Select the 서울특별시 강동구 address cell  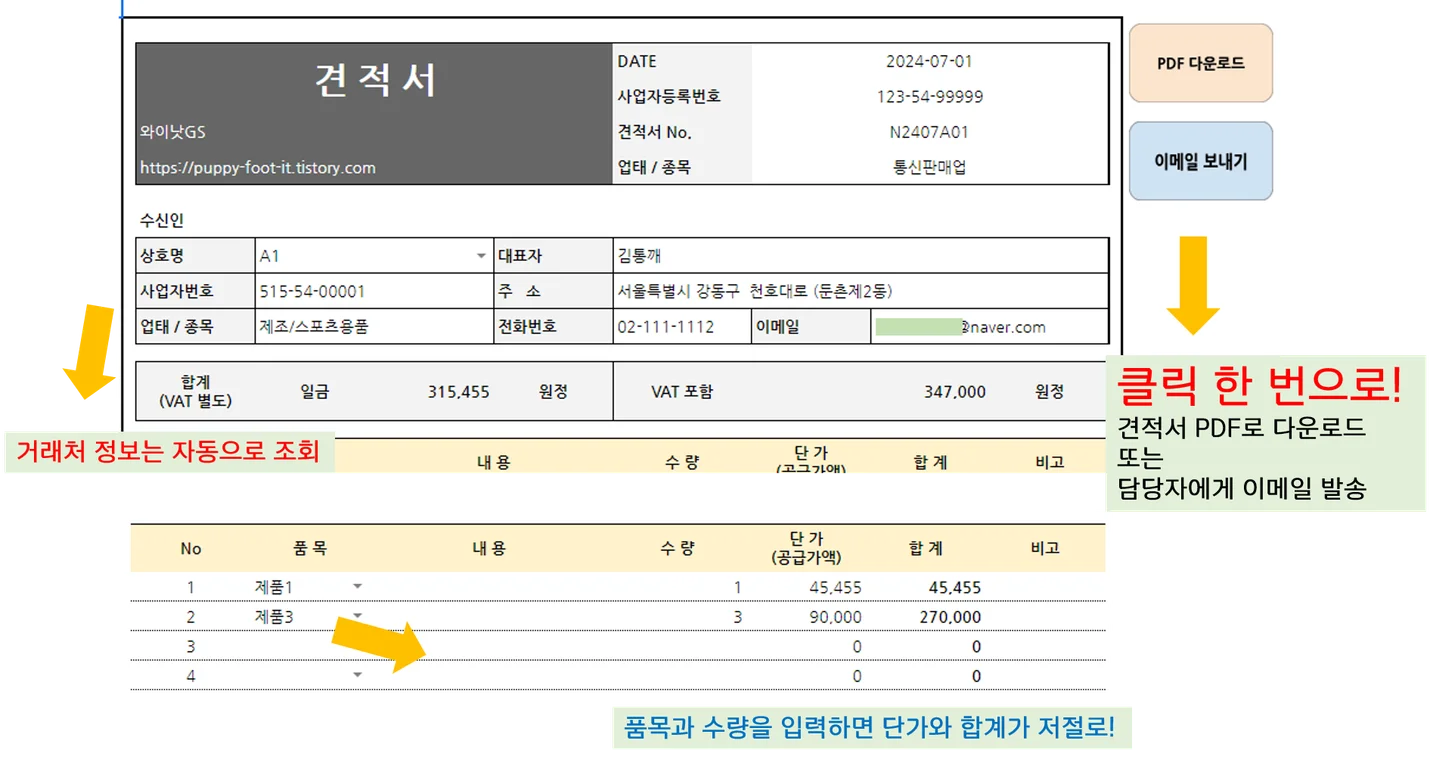click(861, 292)
